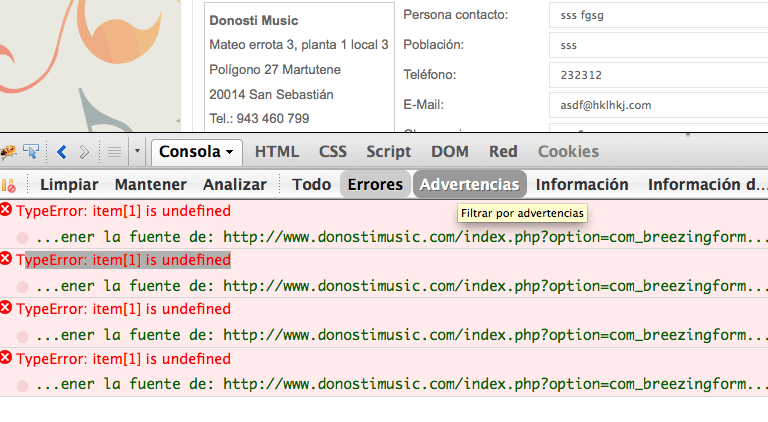The width and height of the screenshot is (768, 422).
Task: Open the Script panel
Action: point(388,152)
